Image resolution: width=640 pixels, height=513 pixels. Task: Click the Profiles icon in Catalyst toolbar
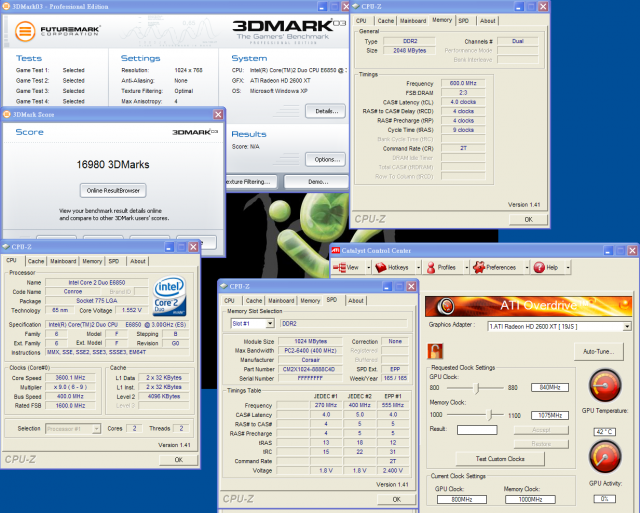[431, 267]
